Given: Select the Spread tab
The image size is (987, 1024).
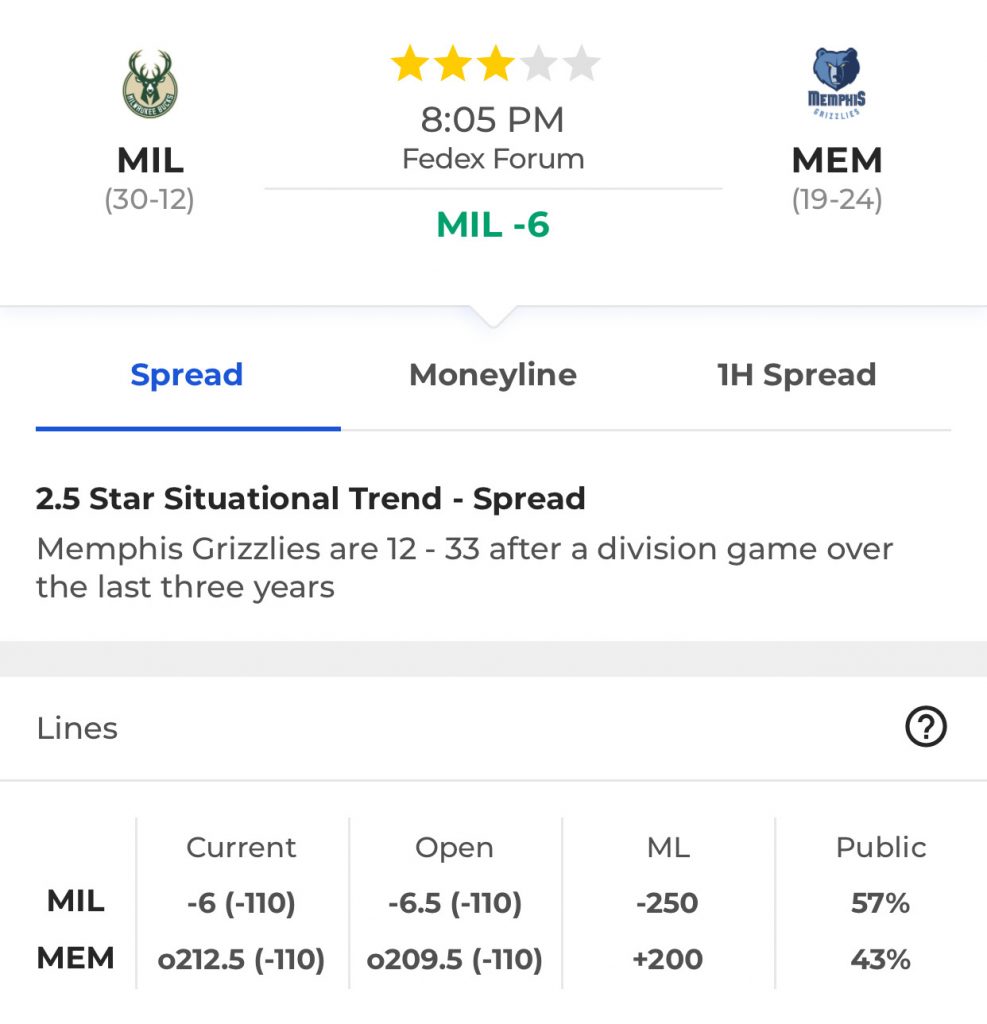Looking at the screenshot, I should (x=187, y=375).
